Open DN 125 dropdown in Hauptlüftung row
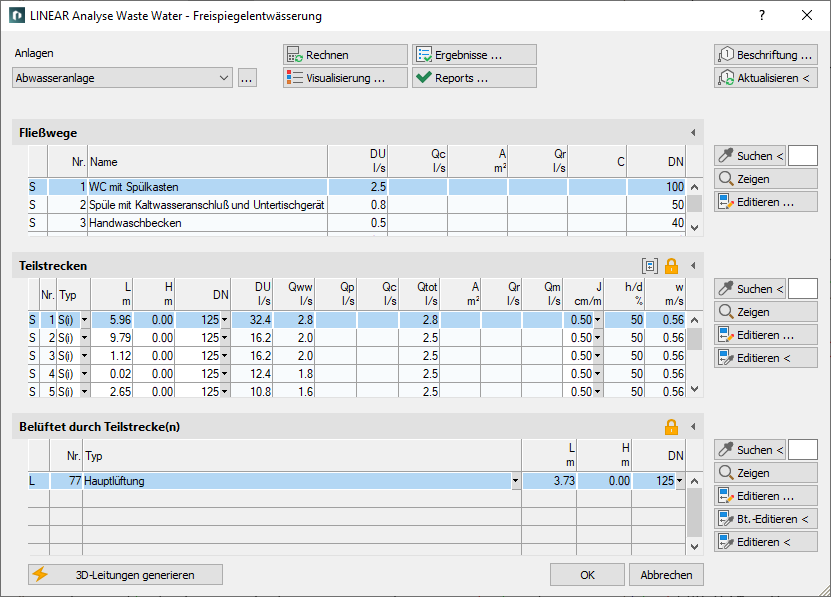Image resolution: width=831 pixels, height=597 pixels. [680, 481]
